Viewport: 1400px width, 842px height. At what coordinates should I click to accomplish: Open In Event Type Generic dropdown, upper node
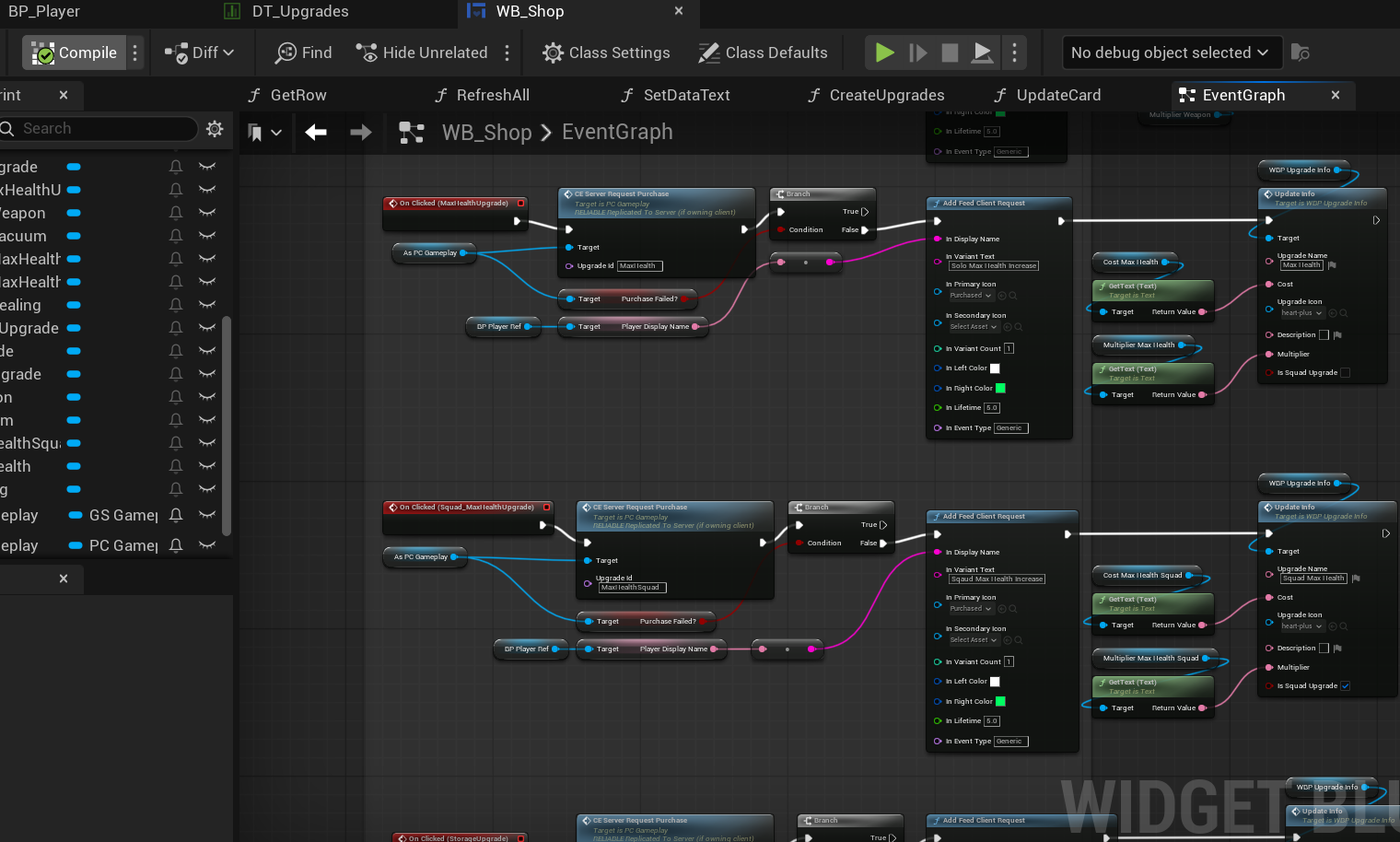[1010, 428]
